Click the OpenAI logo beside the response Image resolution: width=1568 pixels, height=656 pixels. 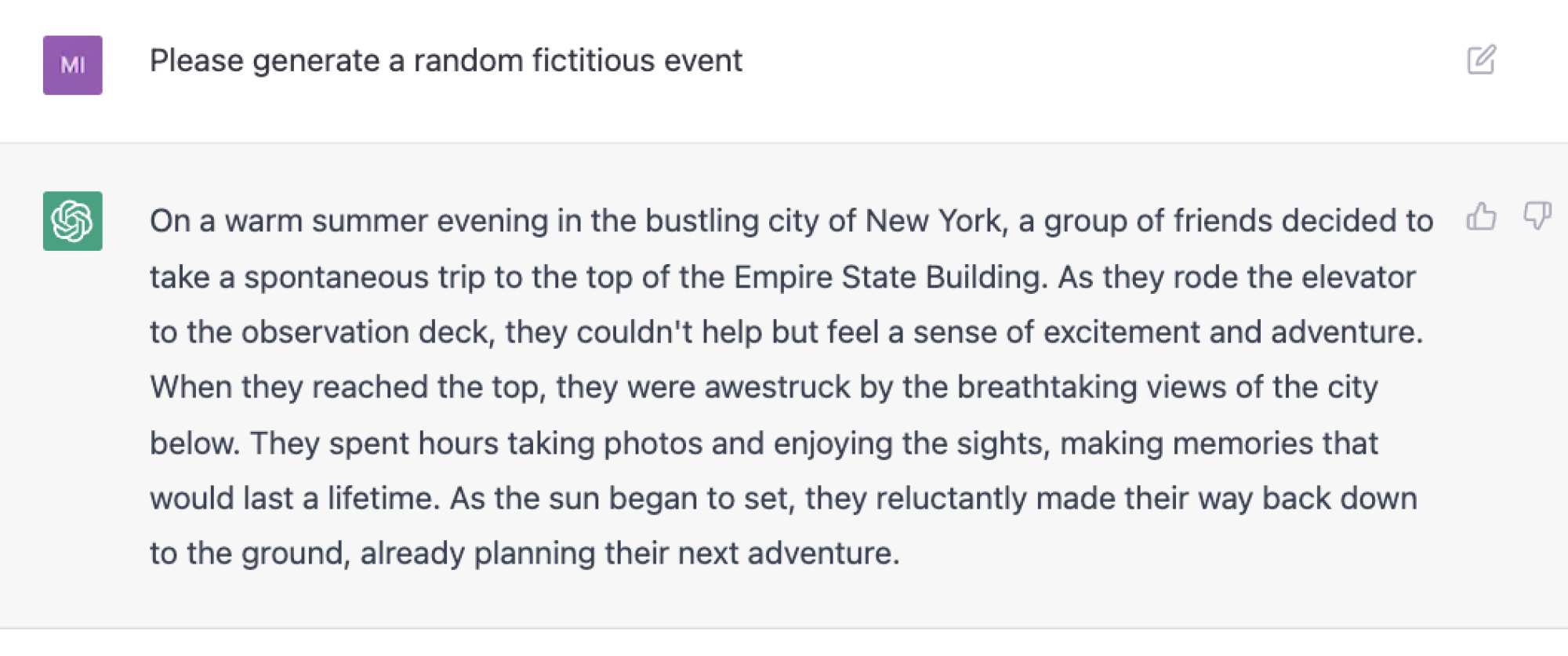pos(72,219)
